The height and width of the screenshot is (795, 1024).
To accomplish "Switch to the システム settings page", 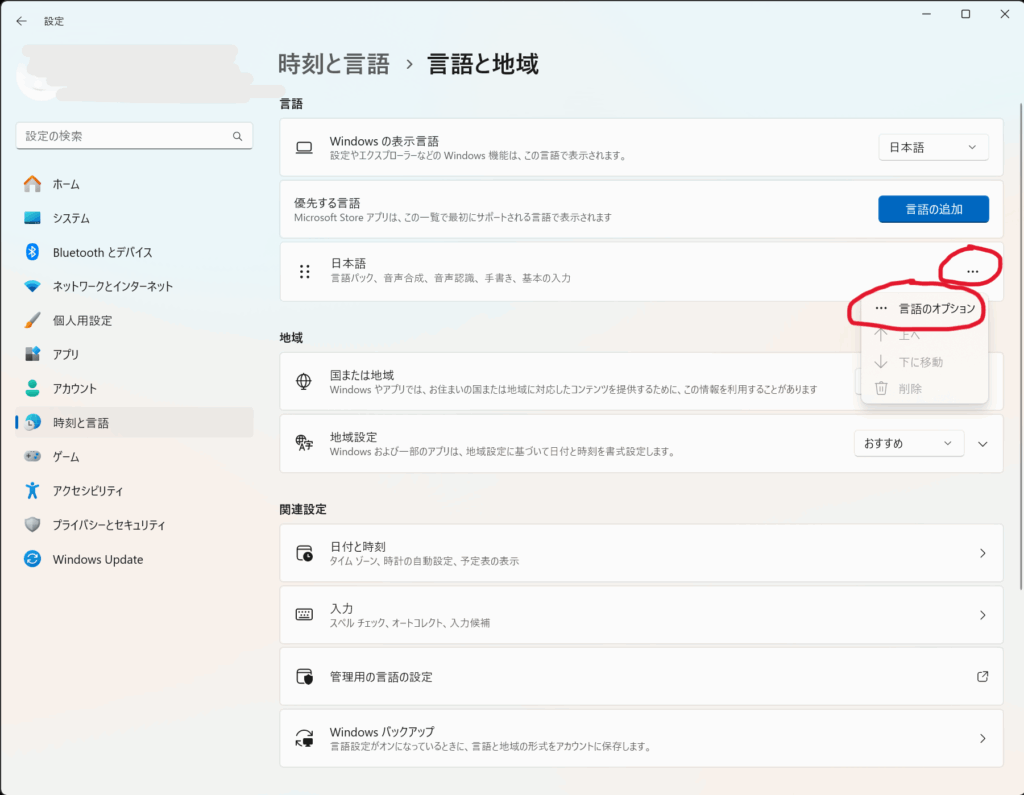I will (134, 218).
